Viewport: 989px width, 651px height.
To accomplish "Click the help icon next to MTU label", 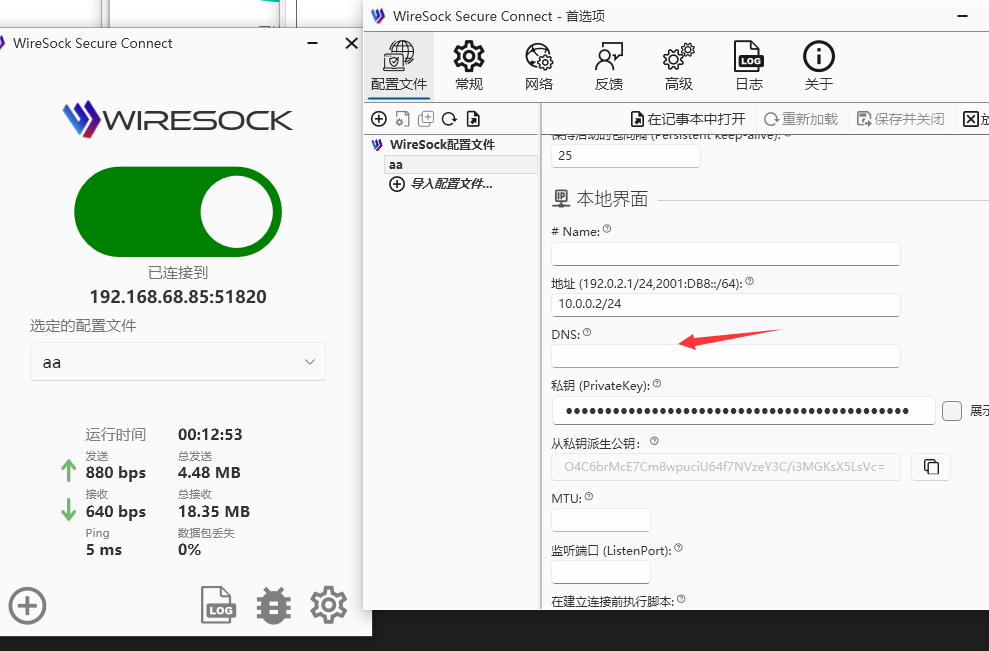I will (588, 496).
